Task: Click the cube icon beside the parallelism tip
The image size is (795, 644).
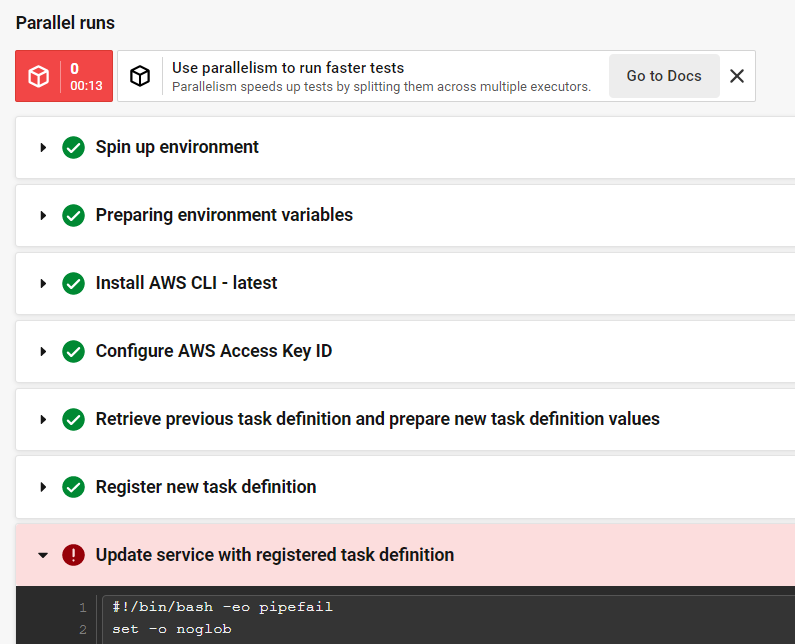Action: [141, 76]
